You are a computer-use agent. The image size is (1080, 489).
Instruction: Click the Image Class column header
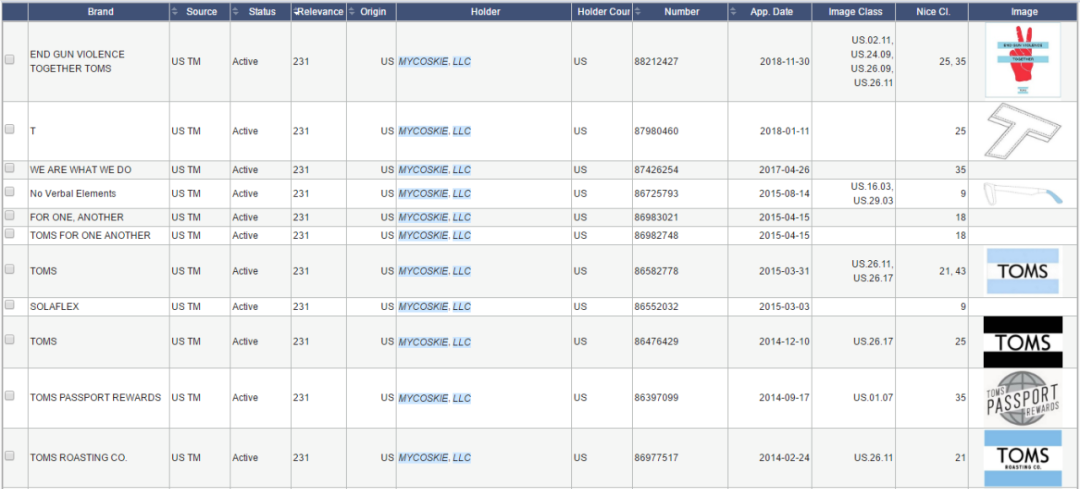855,12
